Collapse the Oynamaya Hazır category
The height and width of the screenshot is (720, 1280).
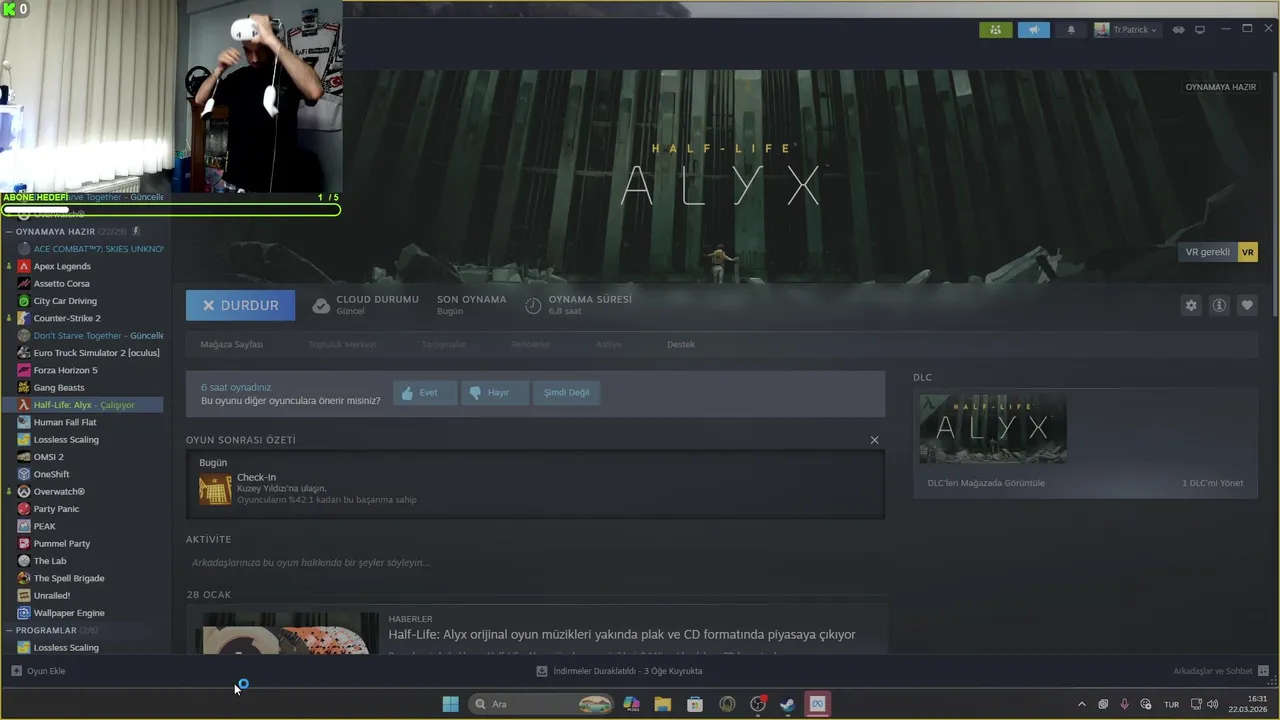(x=9, y=231)
